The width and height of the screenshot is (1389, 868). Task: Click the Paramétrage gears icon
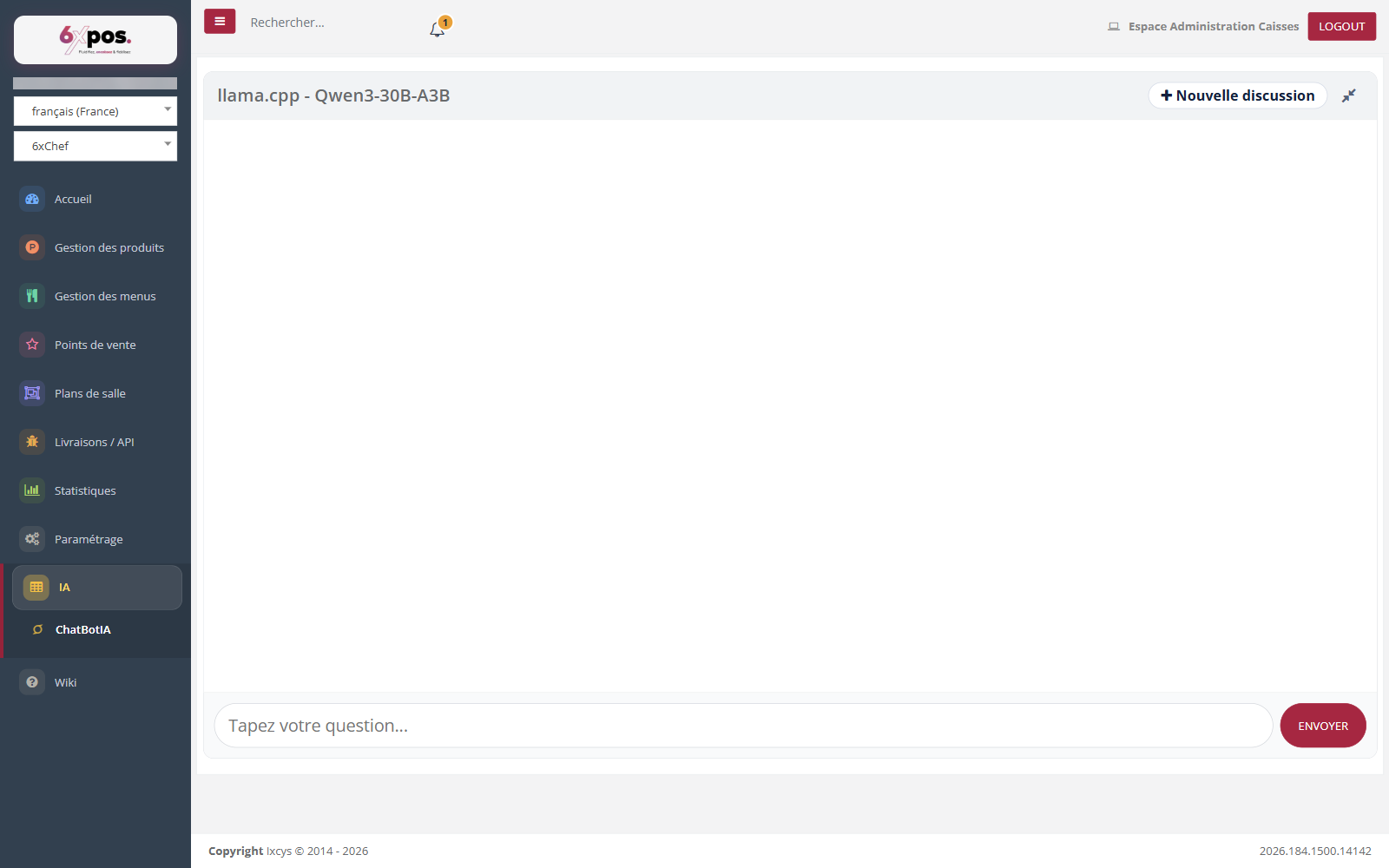(32, 539)
